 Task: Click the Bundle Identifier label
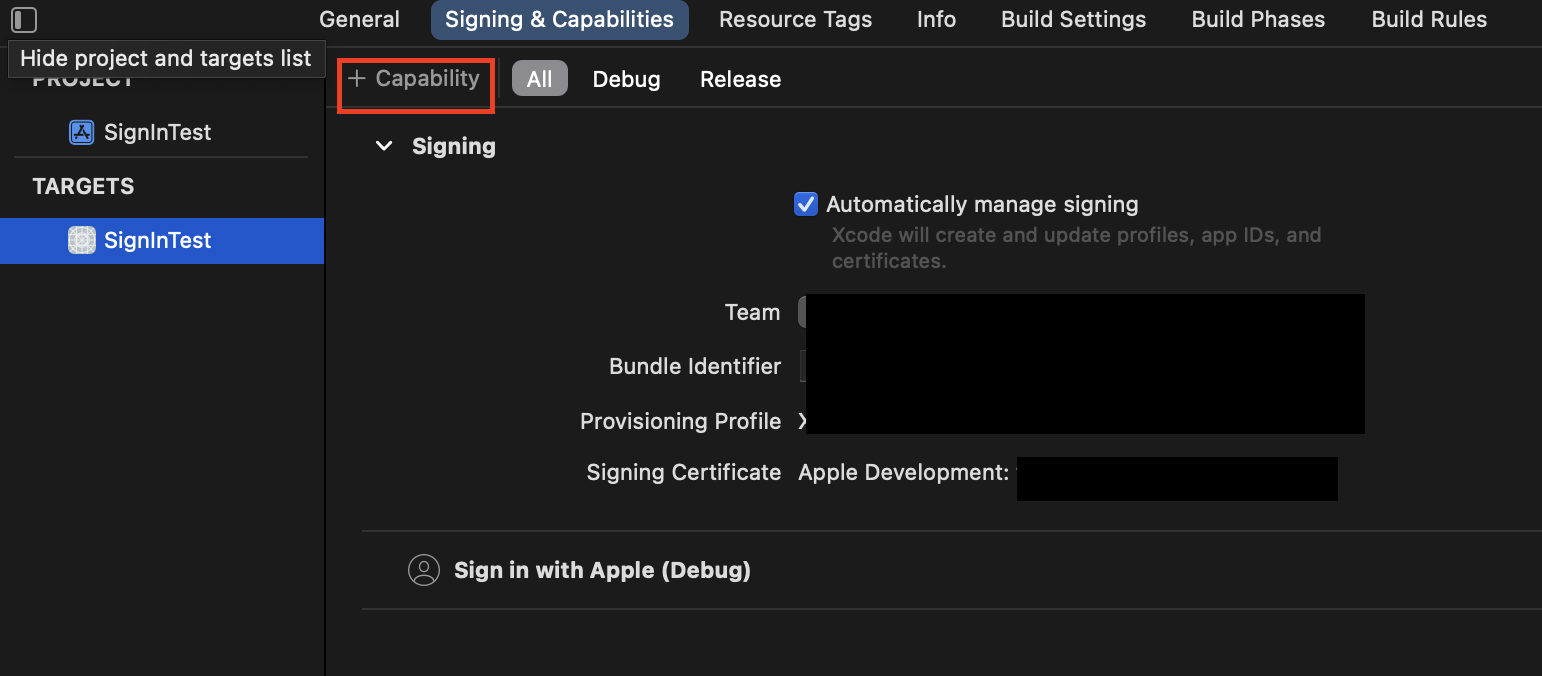pos(695,366)
